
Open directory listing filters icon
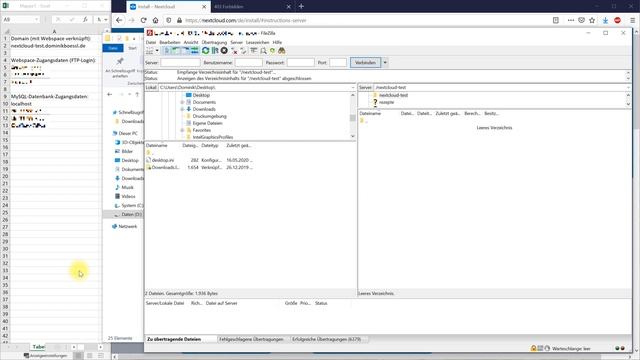pos(253,51)
